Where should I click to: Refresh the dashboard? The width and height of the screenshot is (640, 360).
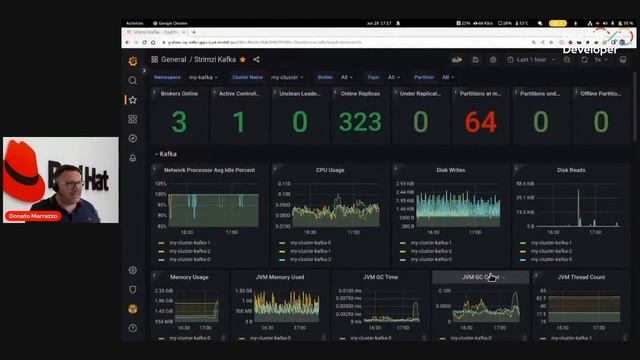tap(584, 60)
